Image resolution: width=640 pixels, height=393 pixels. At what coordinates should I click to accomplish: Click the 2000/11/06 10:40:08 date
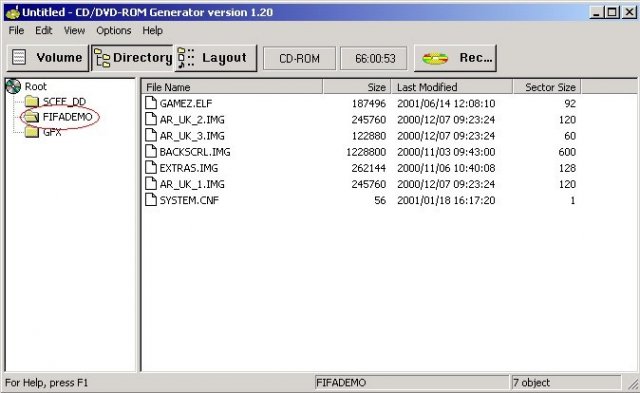coord(446,168)
